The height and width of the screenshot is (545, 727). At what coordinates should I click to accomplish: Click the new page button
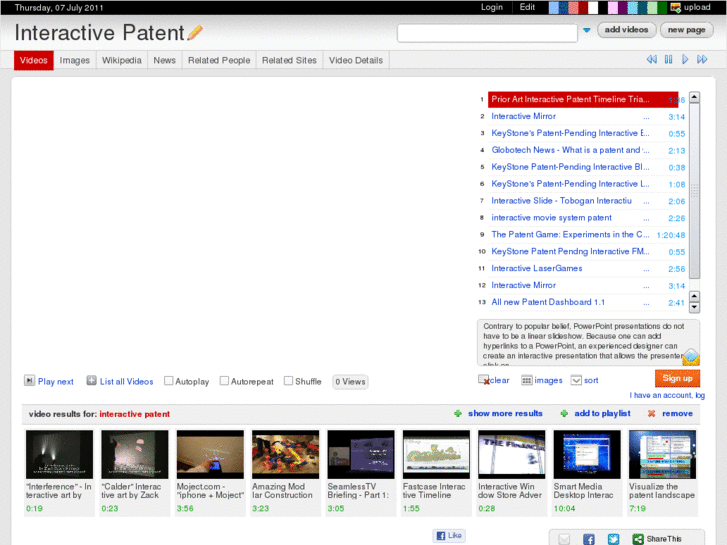[686, 30]
